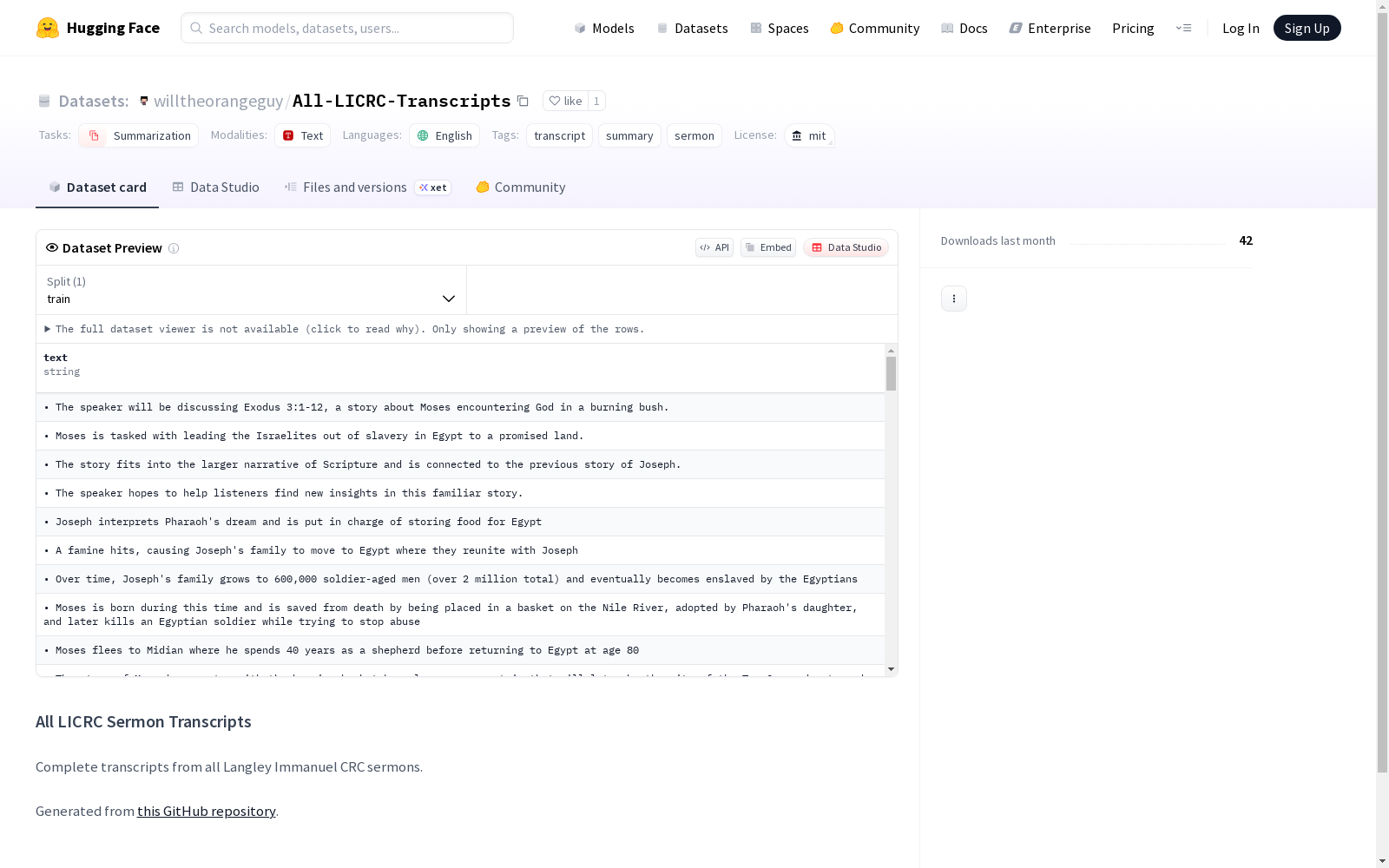Select the English language tag
The image size is (1389, 868).
[444, 135]
